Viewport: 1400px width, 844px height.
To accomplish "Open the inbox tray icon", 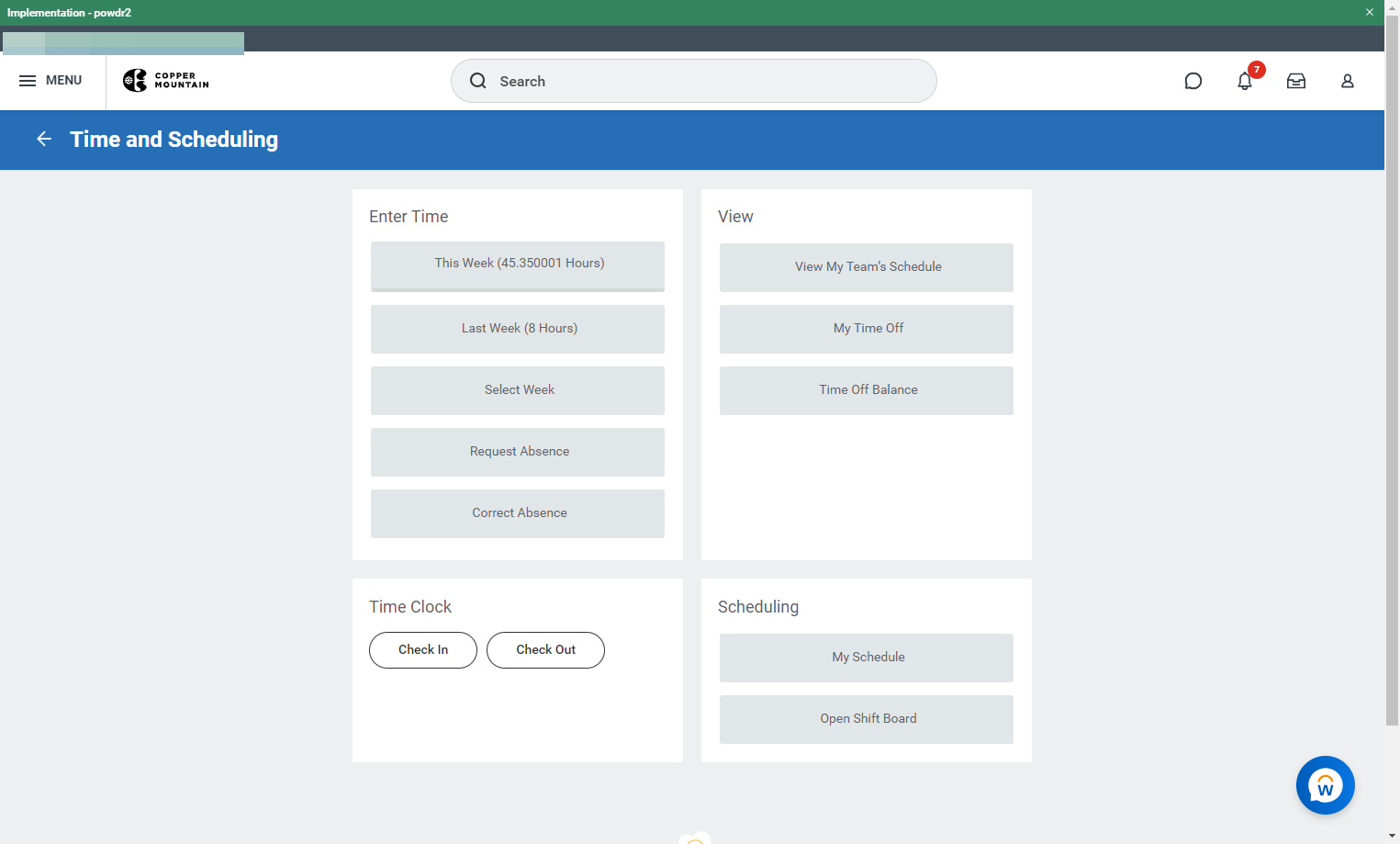I will 1296,81.
